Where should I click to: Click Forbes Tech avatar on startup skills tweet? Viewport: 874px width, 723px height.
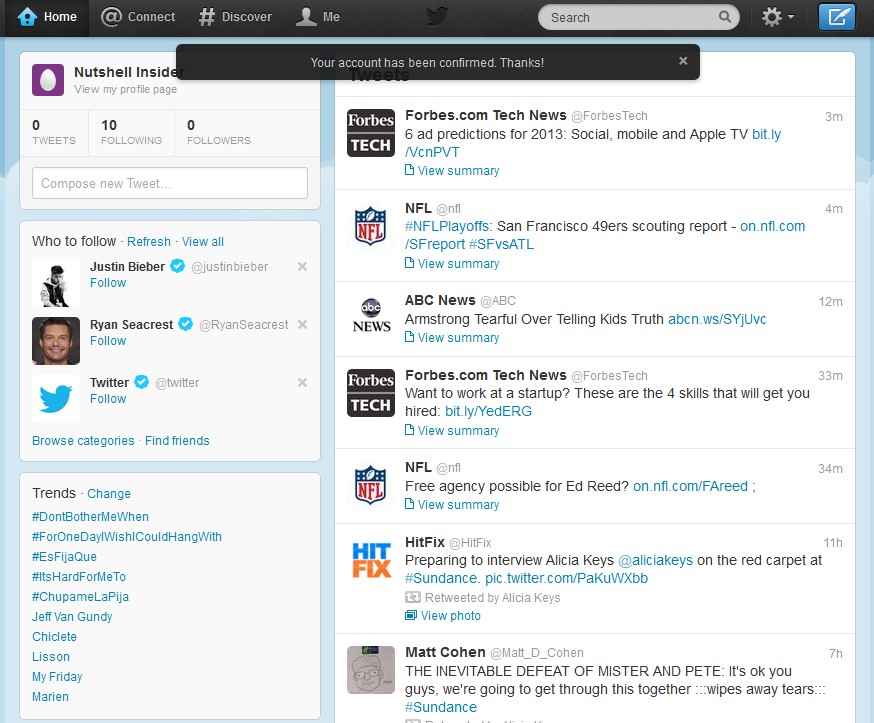[371, 392]
